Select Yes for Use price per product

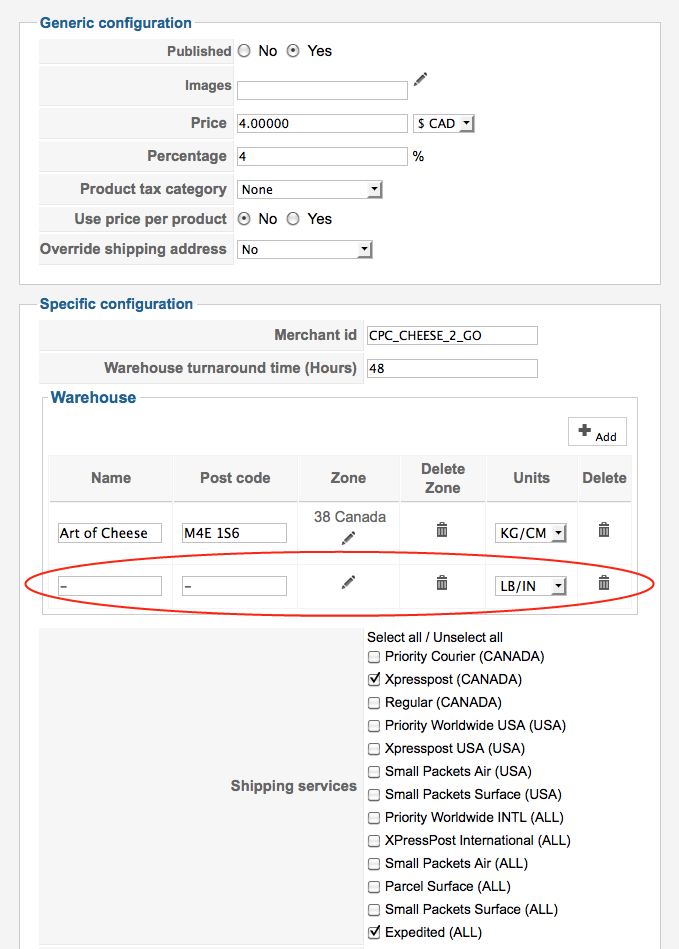293,219
